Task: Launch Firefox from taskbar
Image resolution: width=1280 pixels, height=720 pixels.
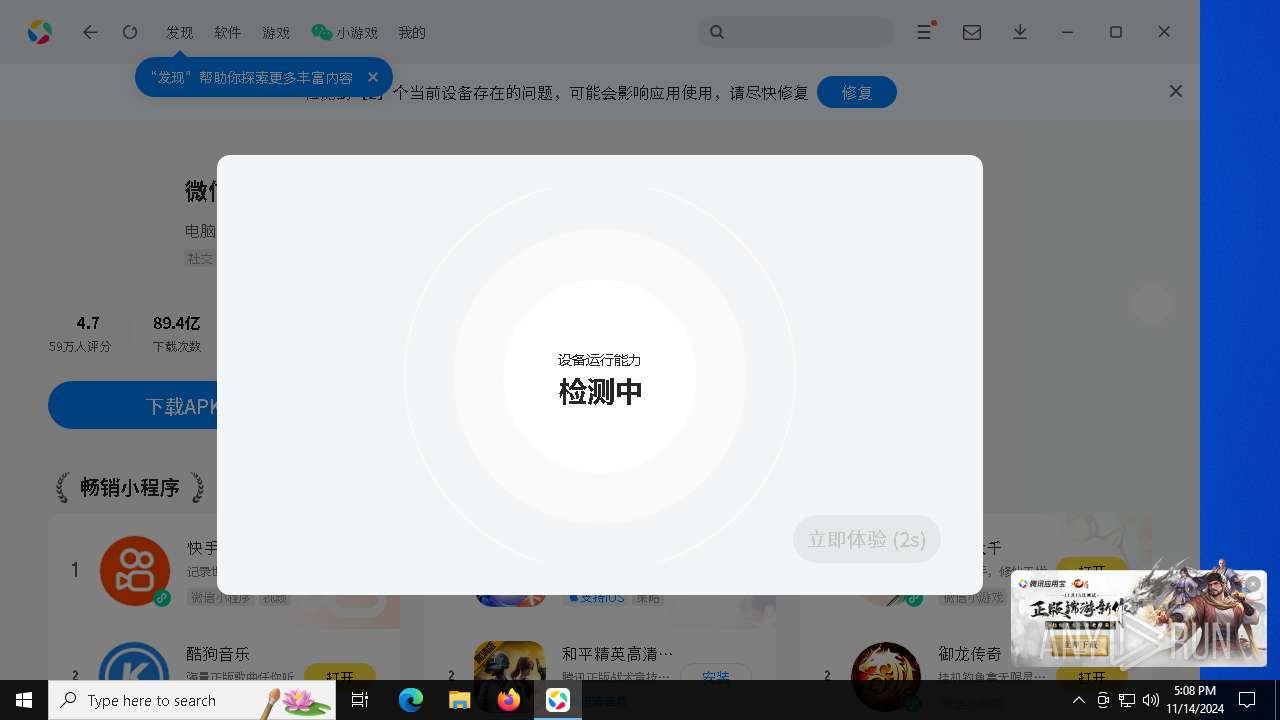Action: point(509,700)
